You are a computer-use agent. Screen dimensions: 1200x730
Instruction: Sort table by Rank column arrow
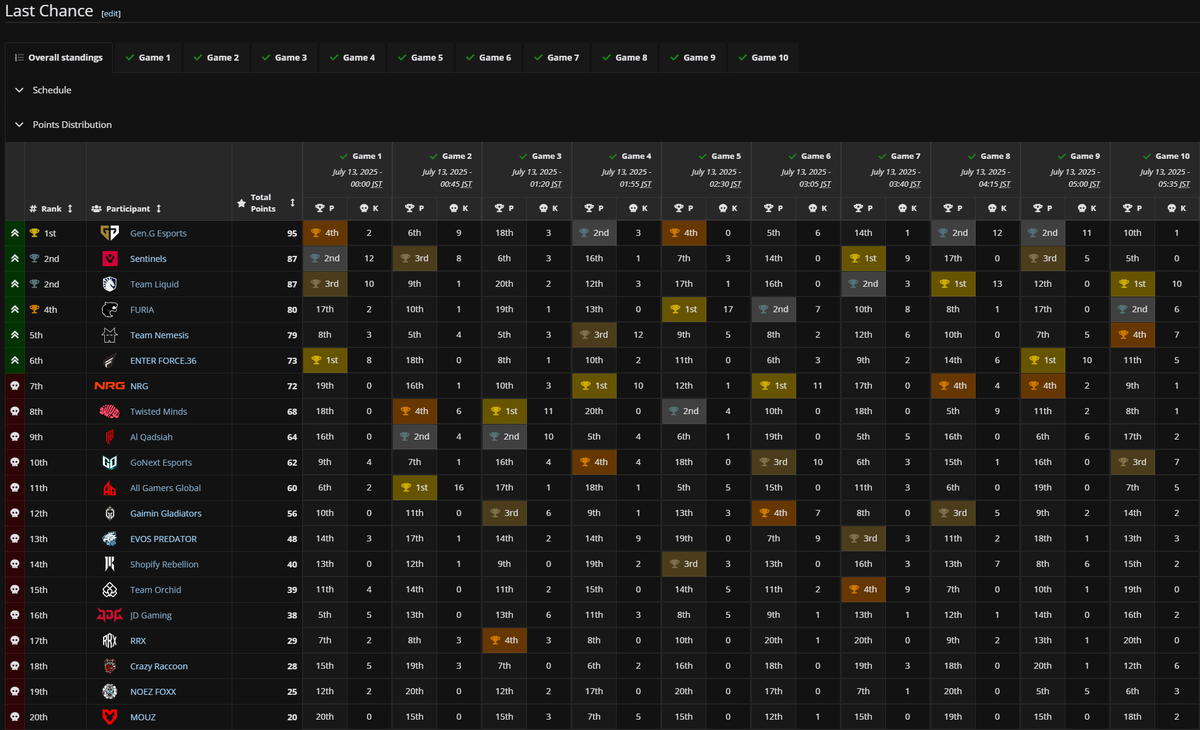pos(72,209)
